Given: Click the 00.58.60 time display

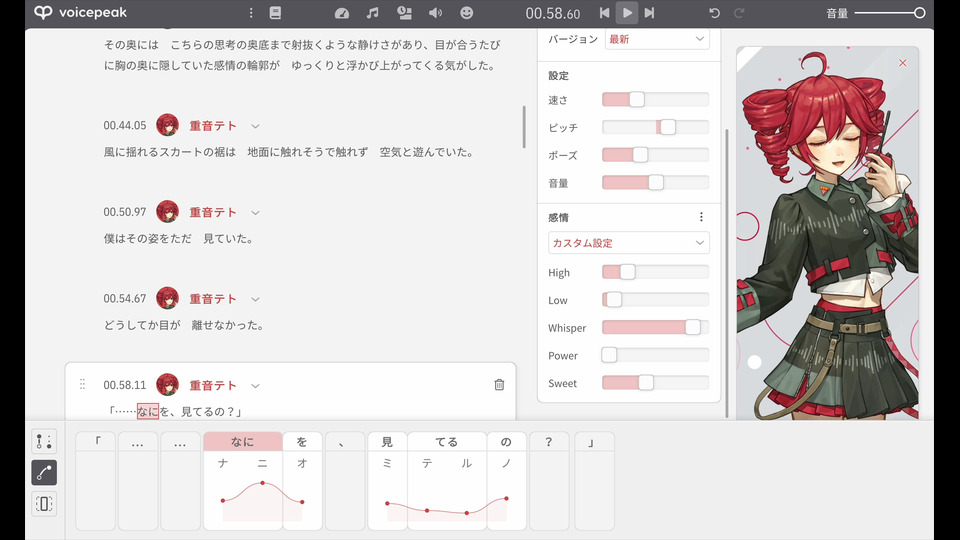Looking at the screenshot, I should [x=553, y=13].
